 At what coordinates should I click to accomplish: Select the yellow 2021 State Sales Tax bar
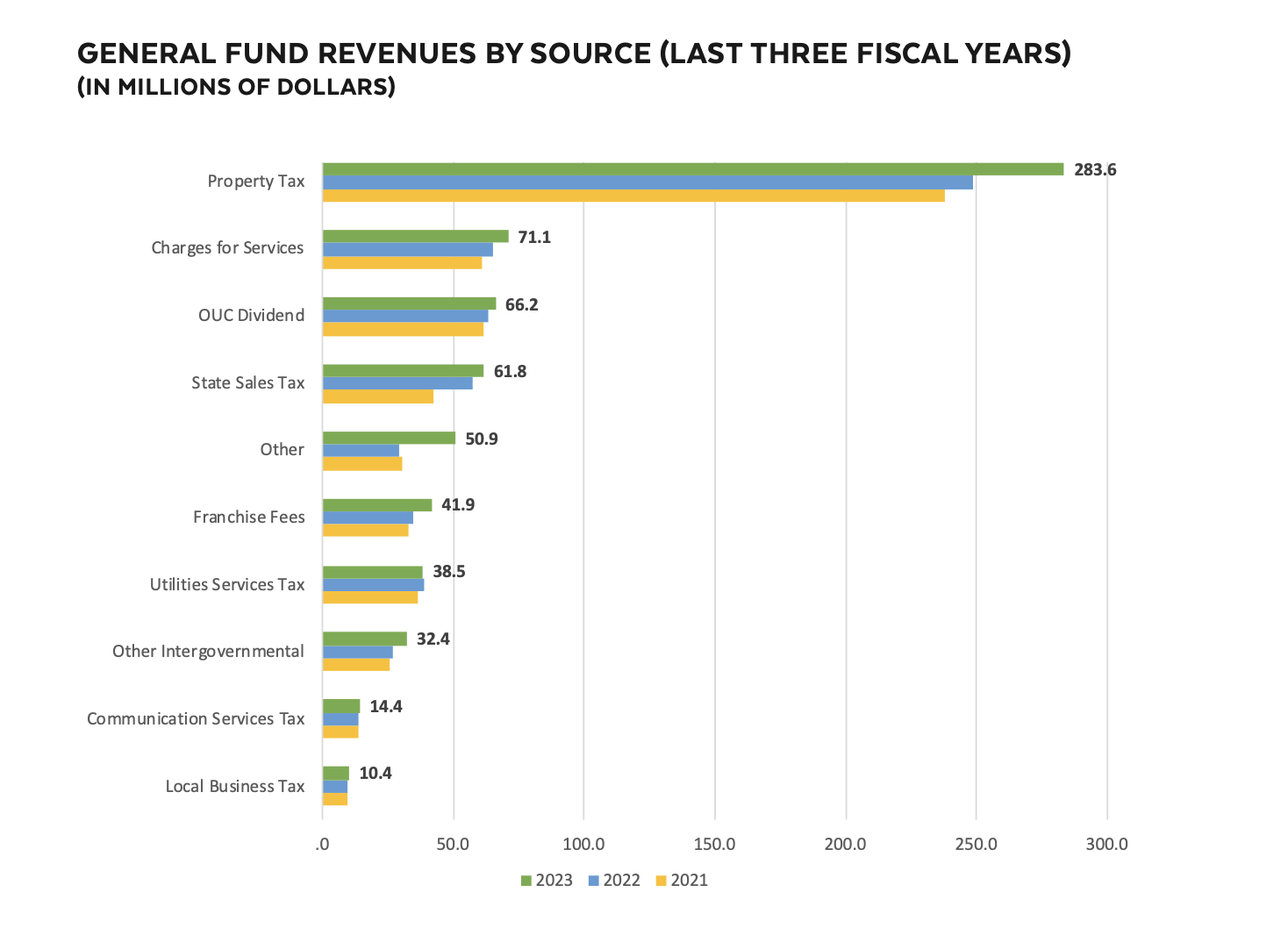click(x=378, y=396)
